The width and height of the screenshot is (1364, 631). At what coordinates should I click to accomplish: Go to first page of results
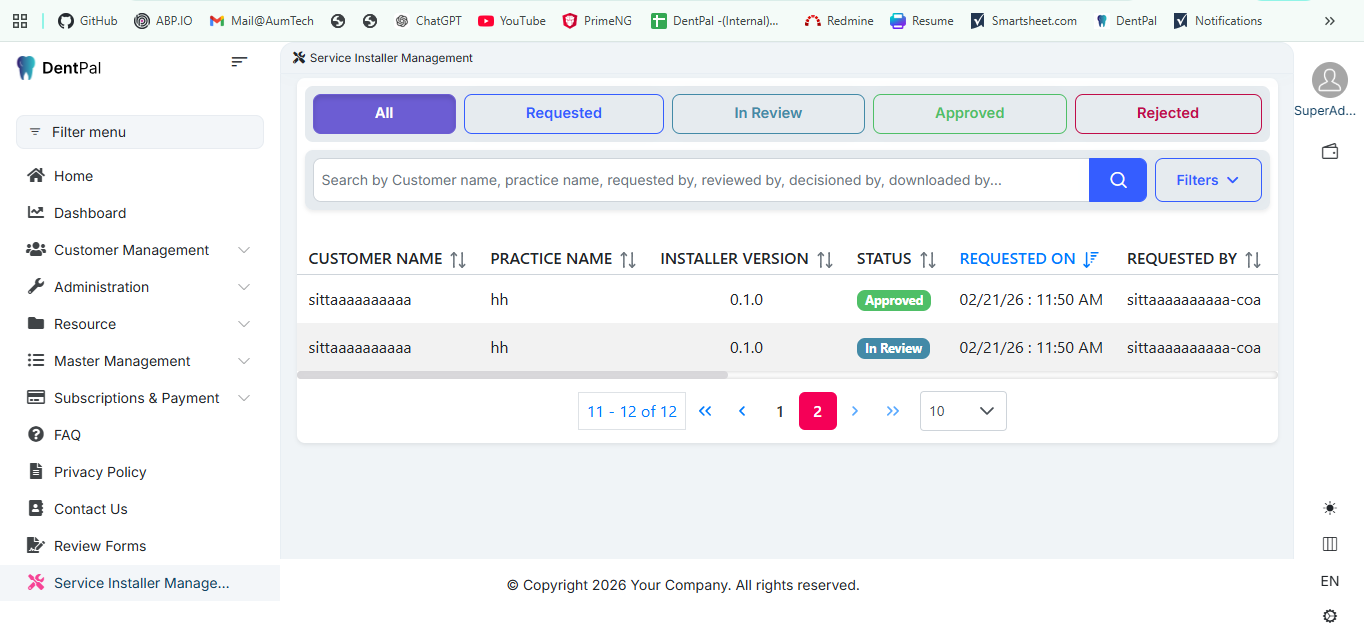tap(705, 411)
